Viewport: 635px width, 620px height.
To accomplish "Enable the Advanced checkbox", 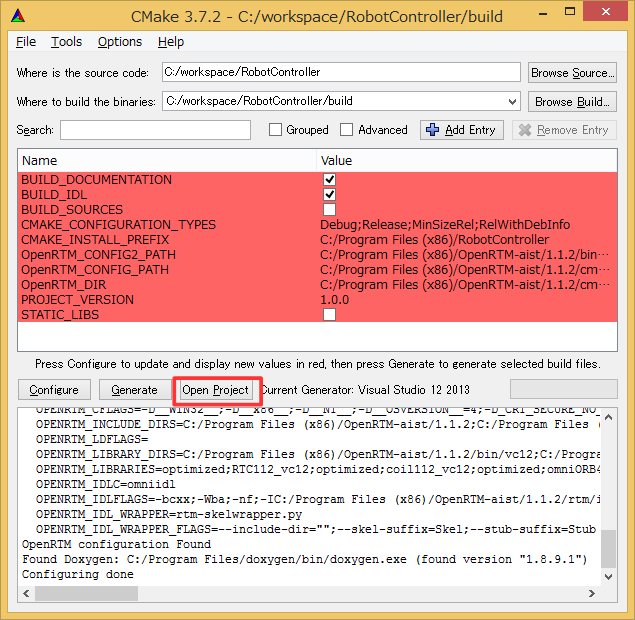I will [x=347, y=130].
